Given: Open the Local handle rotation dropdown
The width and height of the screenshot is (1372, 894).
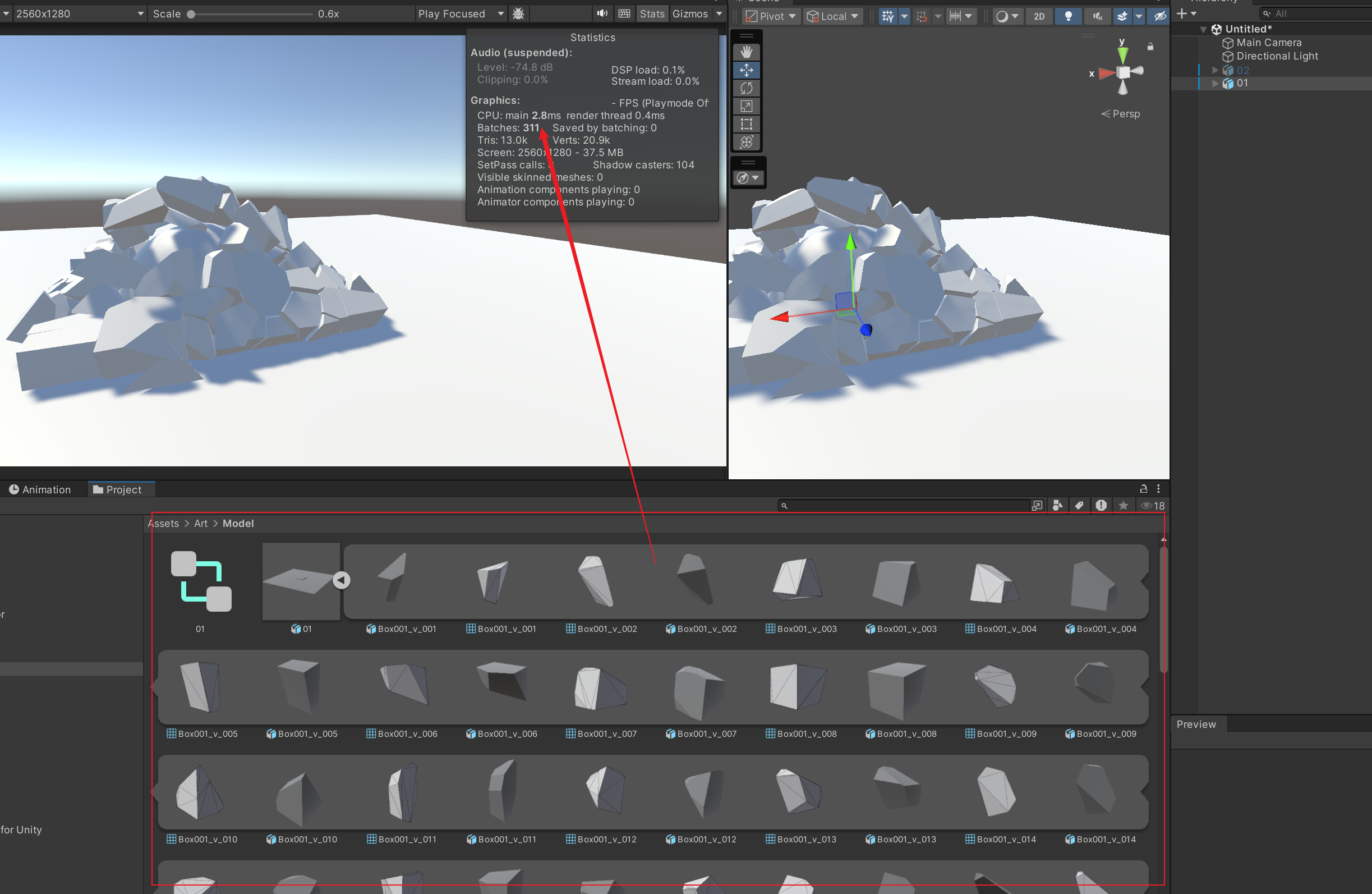Looking at the screenshot, I should click(x=832, y=17).
